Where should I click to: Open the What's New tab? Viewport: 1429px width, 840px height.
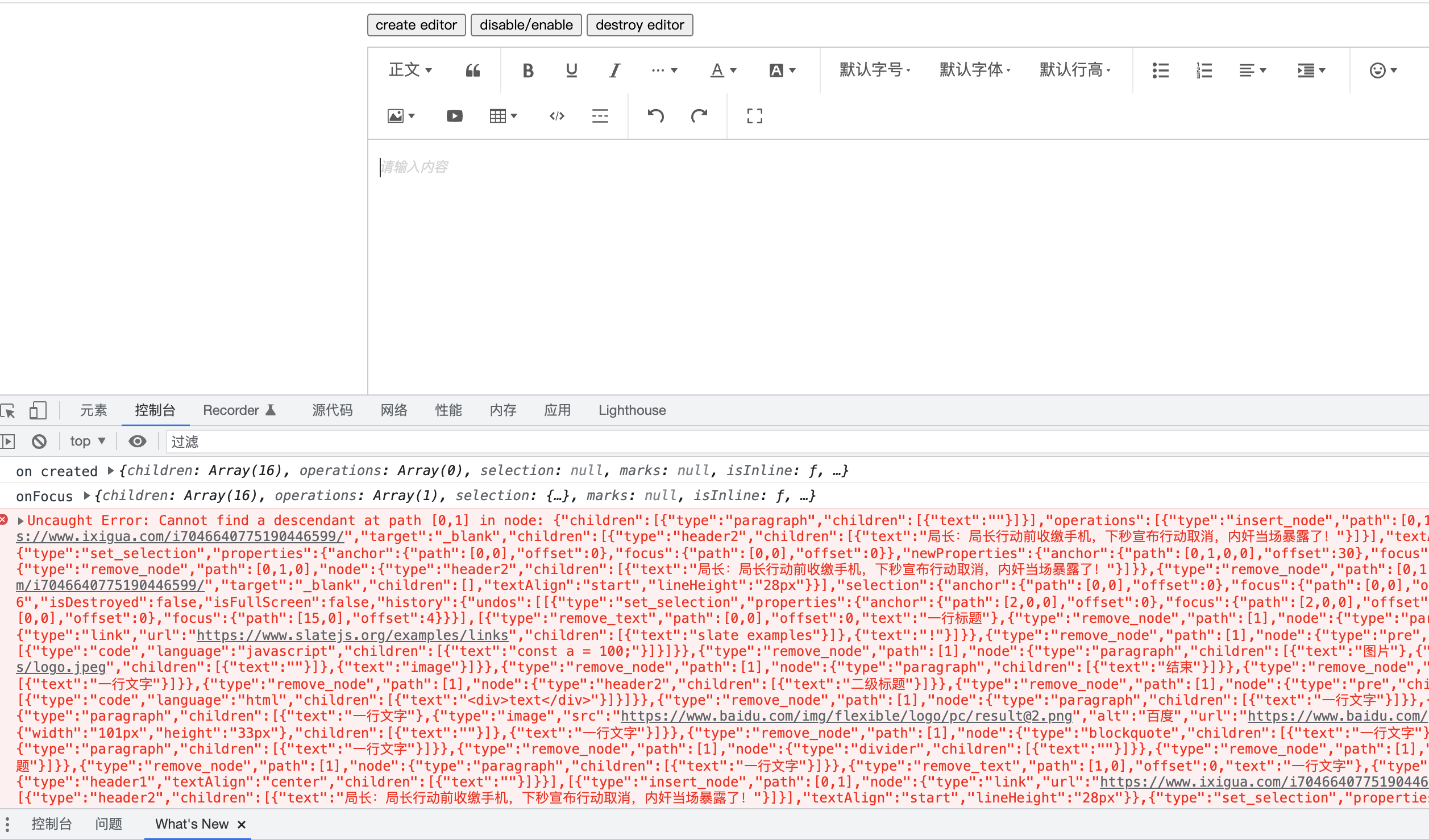[192, 824]
